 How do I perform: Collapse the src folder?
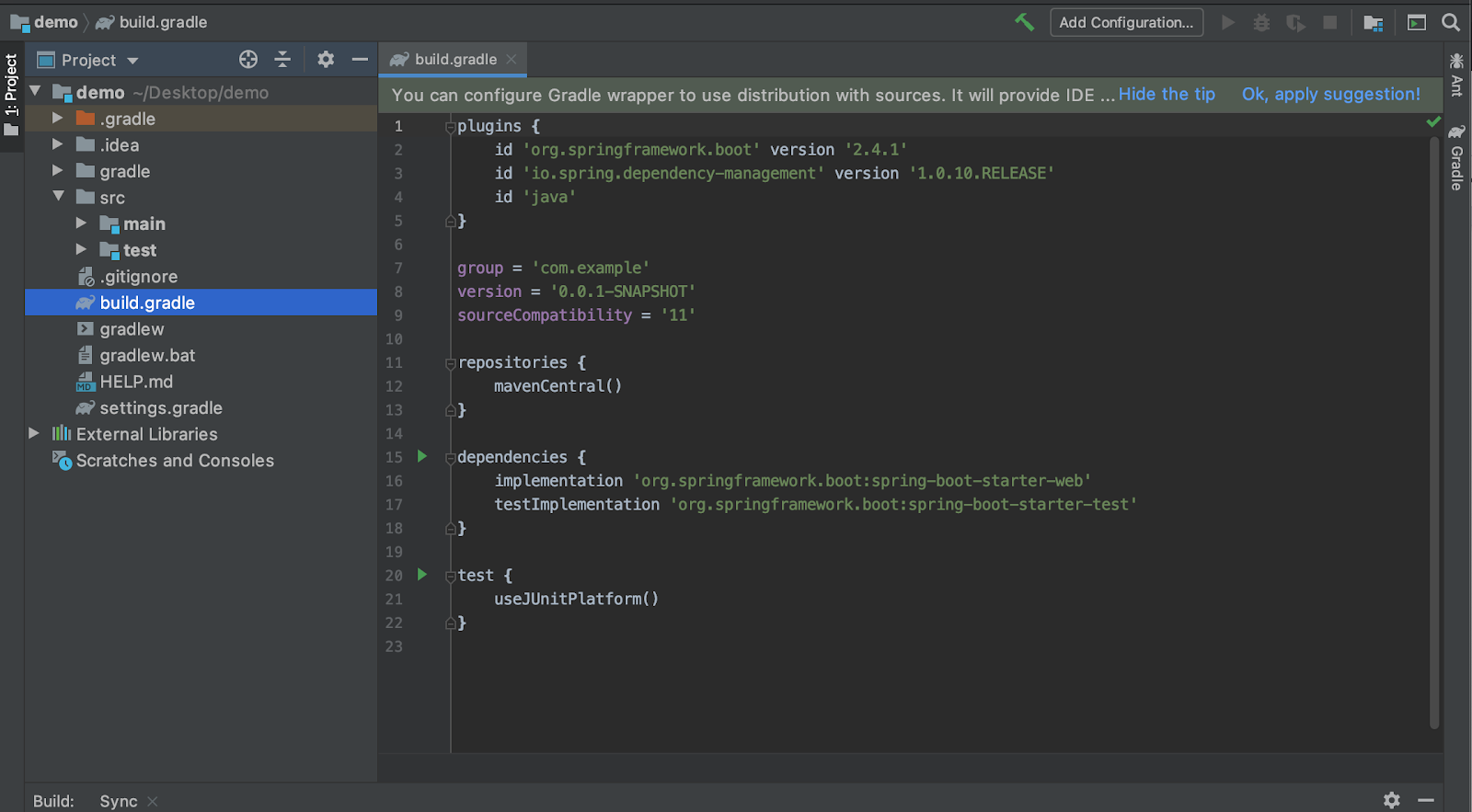click(58, 196)
